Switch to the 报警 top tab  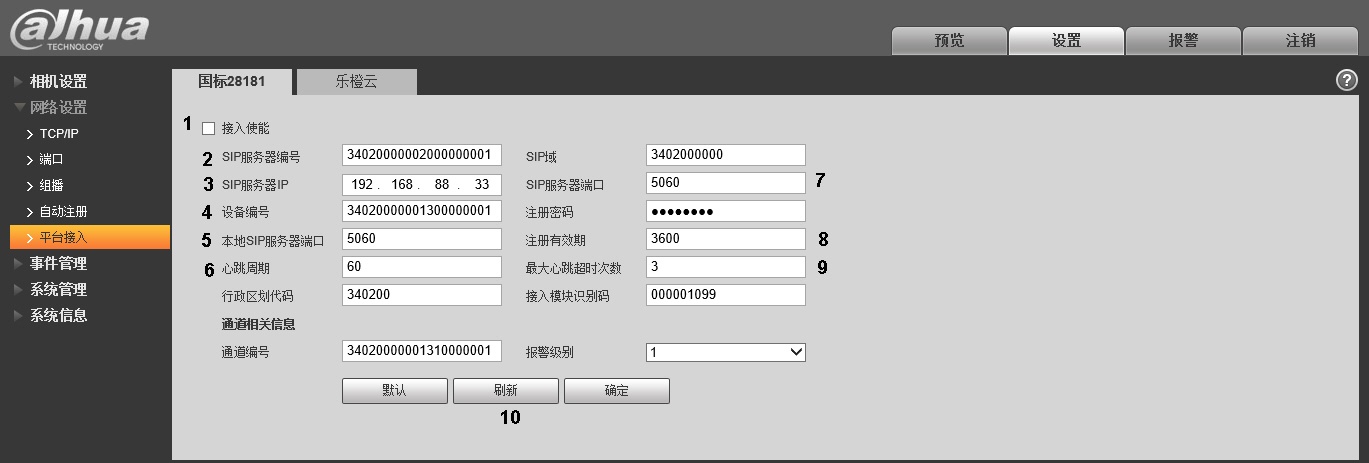1183,41
